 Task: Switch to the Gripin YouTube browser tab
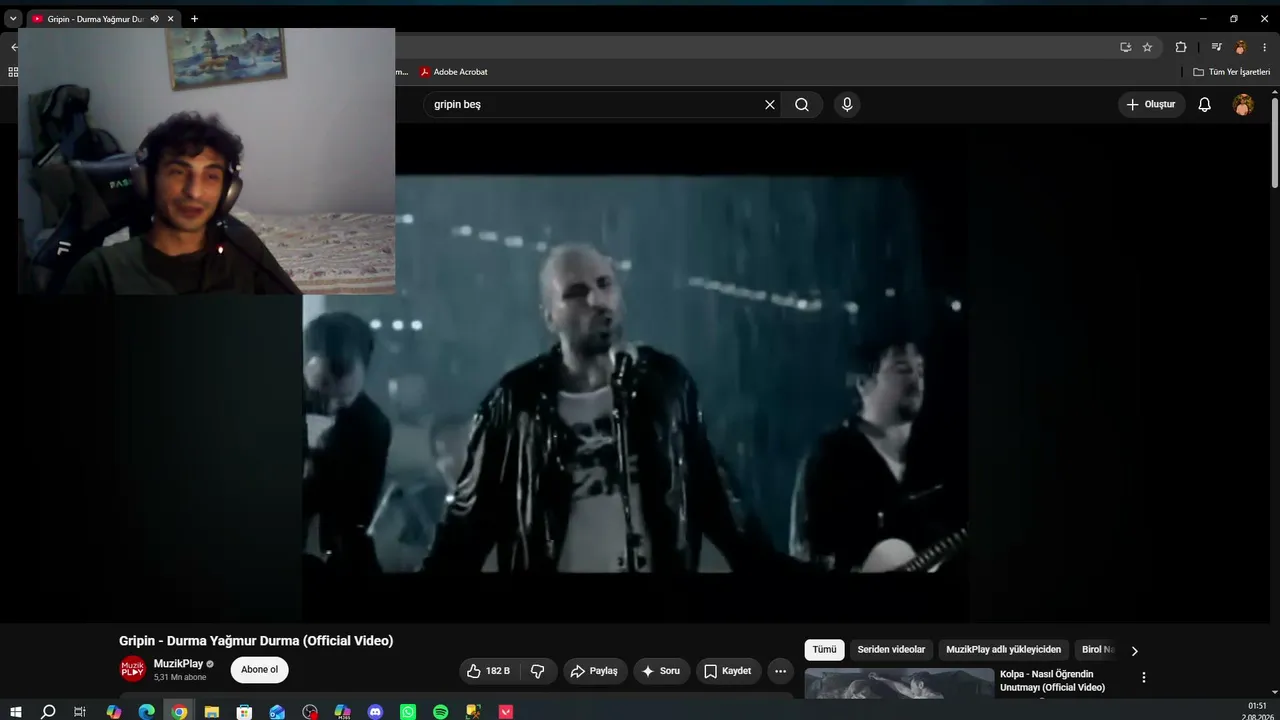coord(95,19)
